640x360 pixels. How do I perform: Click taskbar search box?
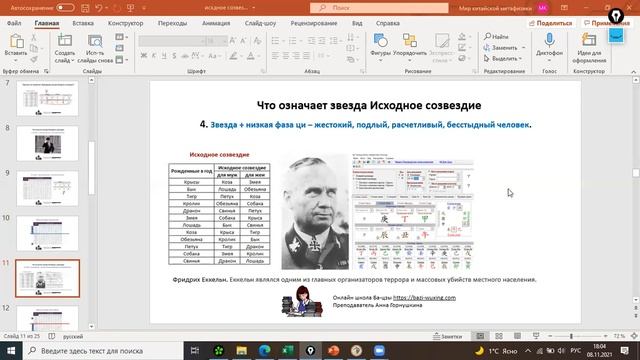point(103,351)
